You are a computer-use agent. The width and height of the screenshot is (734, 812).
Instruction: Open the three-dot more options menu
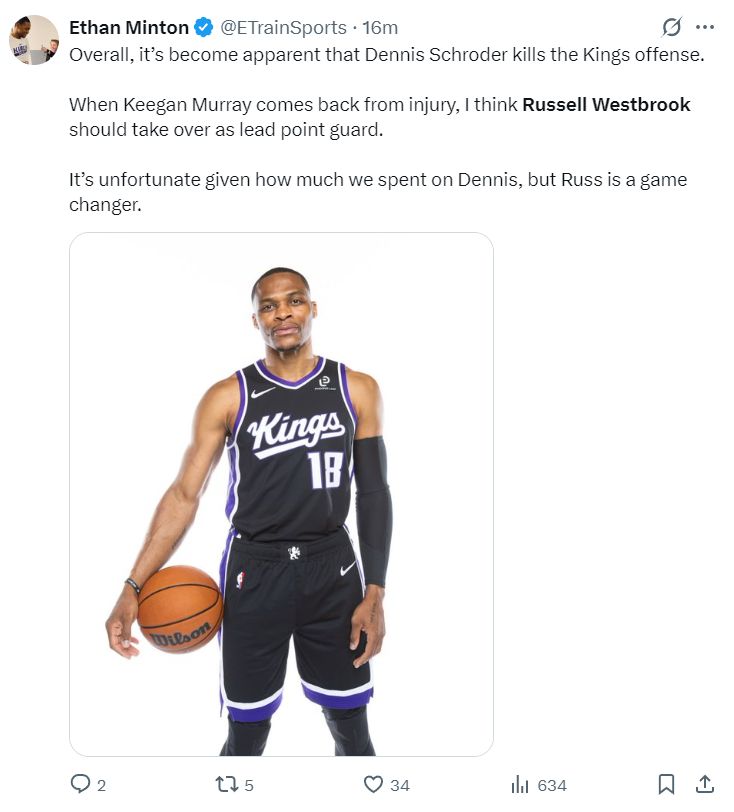click(x=705, y=27)
